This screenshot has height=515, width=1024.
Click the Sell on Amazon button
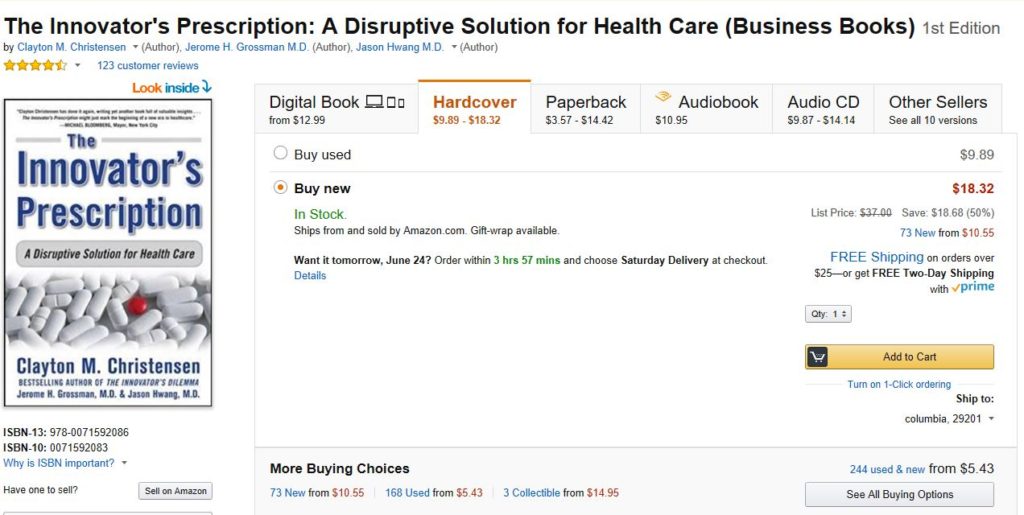click(x=176, y=491)
